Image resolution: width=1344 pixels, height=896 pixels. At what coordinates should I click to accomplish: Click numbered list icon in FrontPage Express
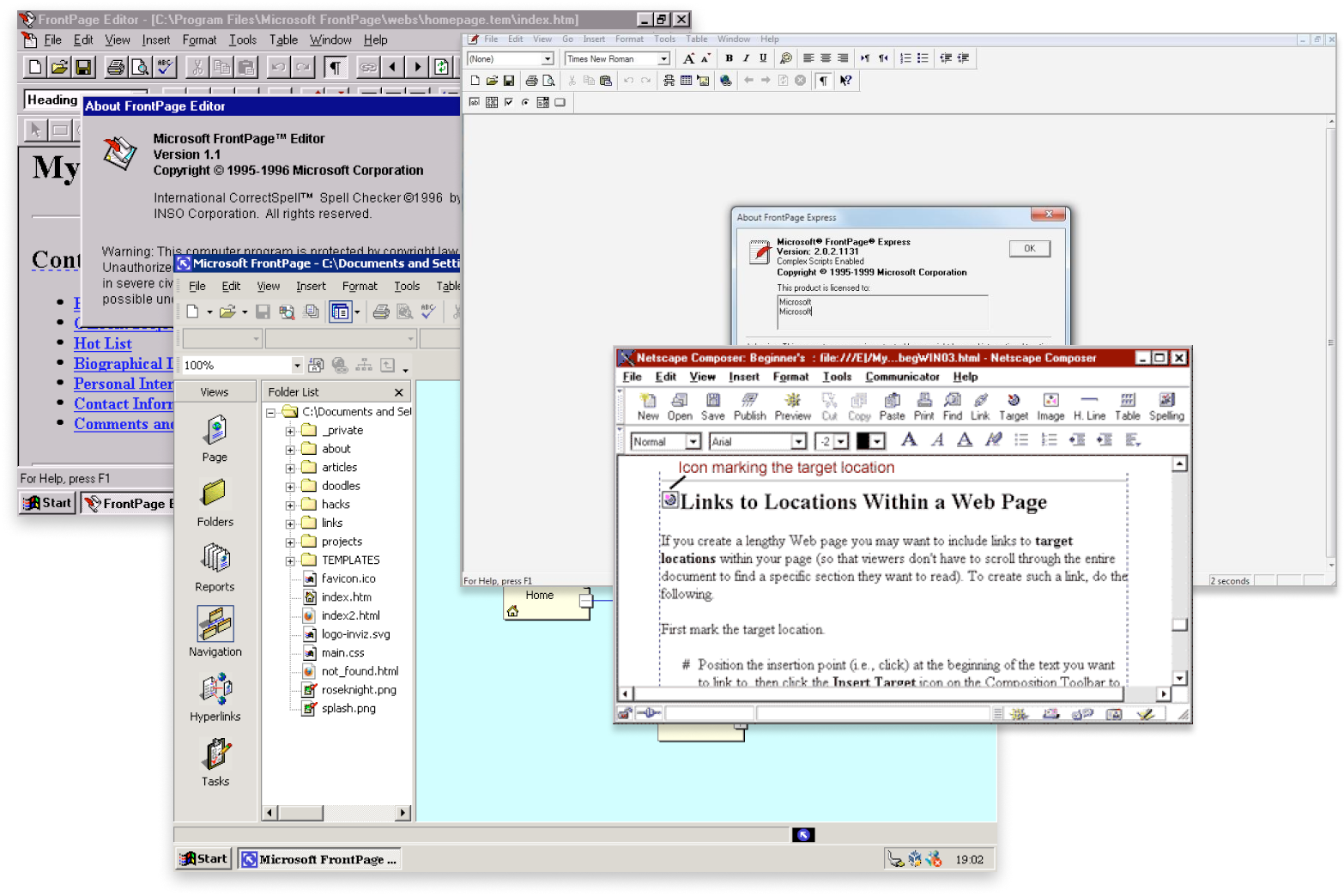pyautogui.click(x=905, y=58)
